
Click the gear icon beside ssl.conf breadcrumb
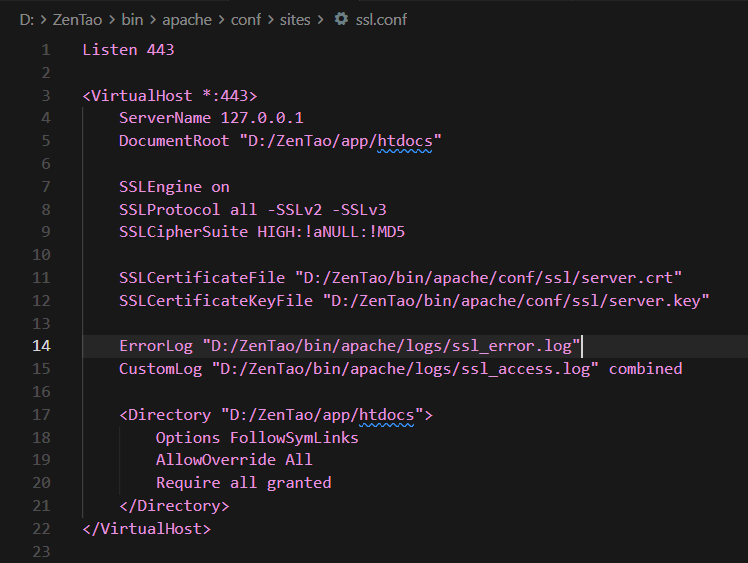[x=341, y=19]
